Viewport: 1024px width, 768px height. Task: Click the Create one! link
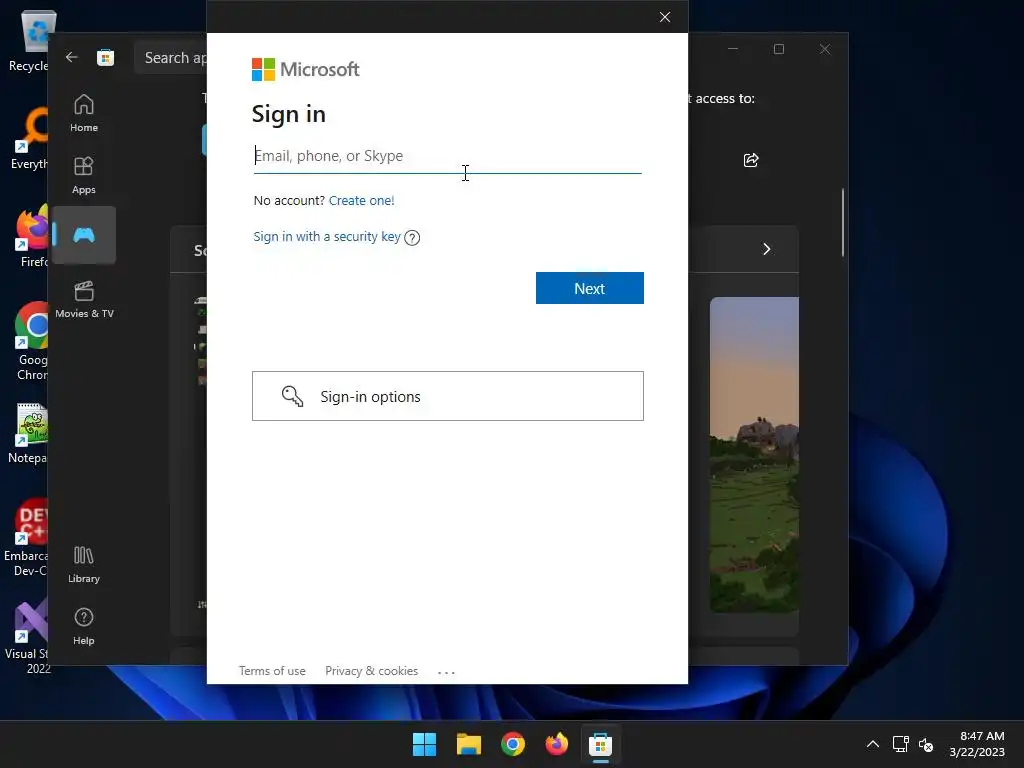(x=361, y=200)
